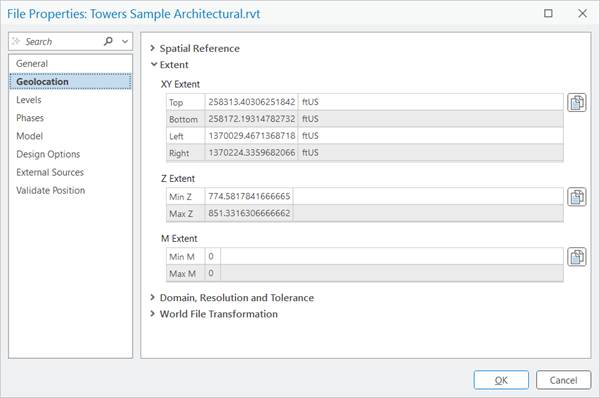This screenshot has height=398, width=600.
Task: Copy the Z Extent values to clipboard
Action: (577, 197)
